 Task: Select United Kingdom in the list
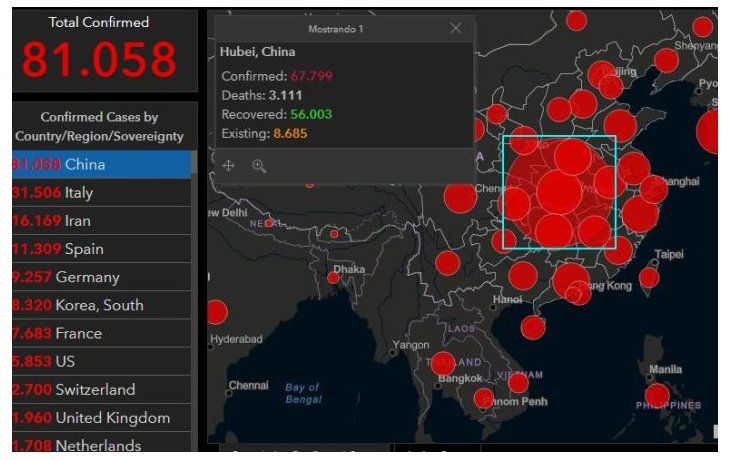pyautogui.click(x=101, y=418)
